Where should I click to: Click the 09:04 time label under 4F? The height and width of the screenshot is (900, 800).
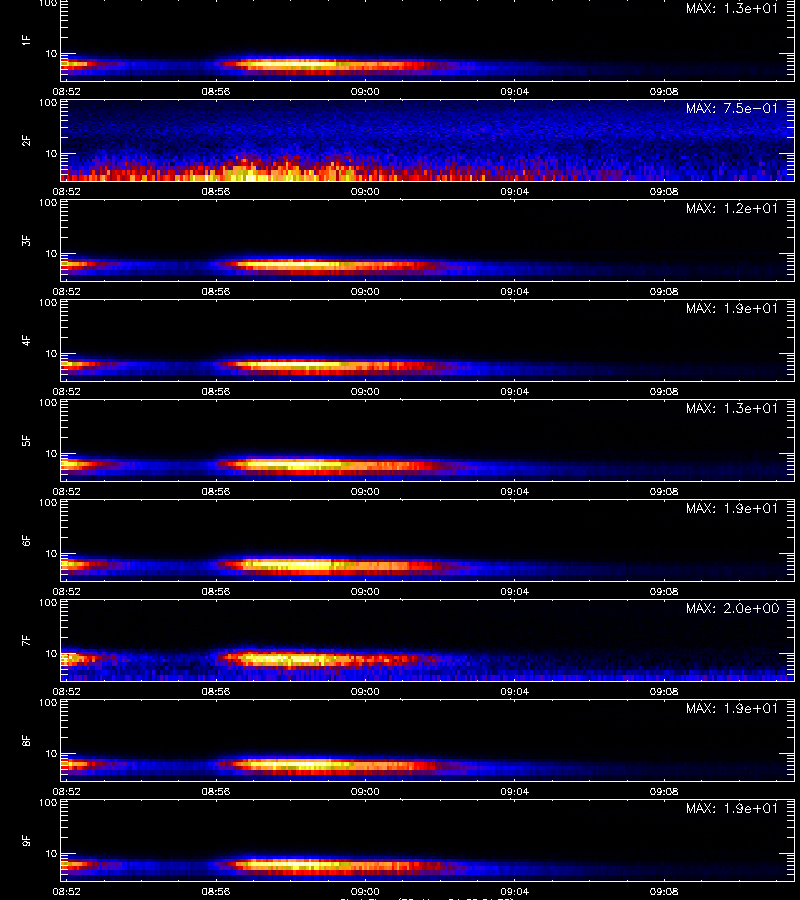pos(515,391)
